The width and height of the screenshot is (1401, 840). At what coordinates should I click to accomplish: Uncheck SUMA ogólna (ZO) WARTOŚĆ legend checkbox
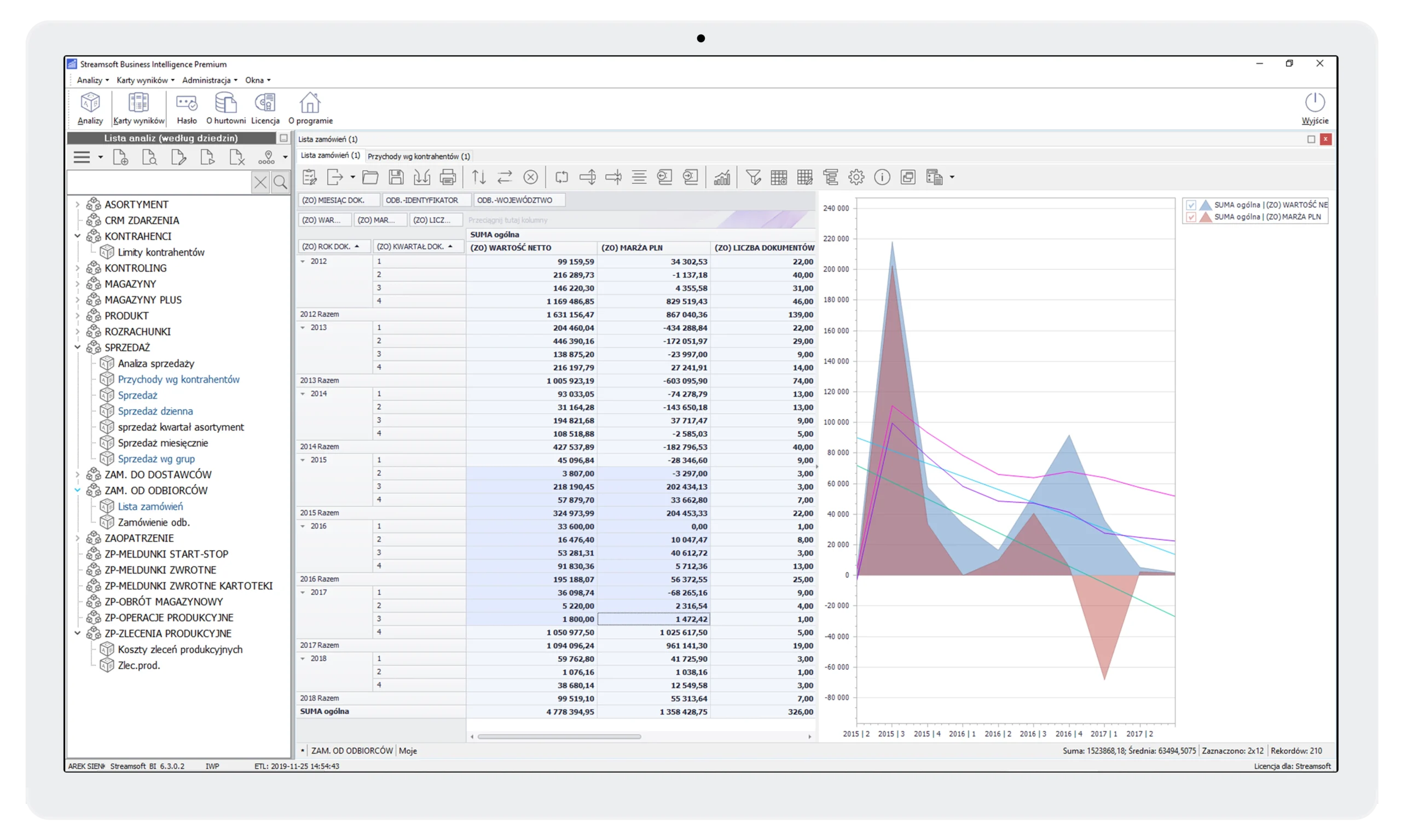pyautogui.click(x=1191, y=204)
